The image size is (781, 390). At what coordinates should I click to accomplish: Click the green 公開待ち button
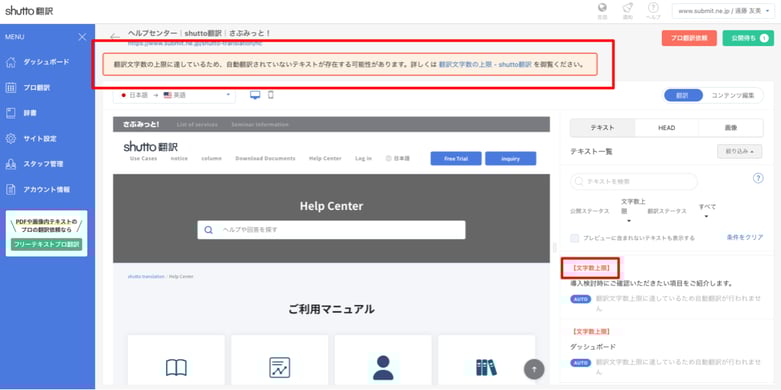748,38
